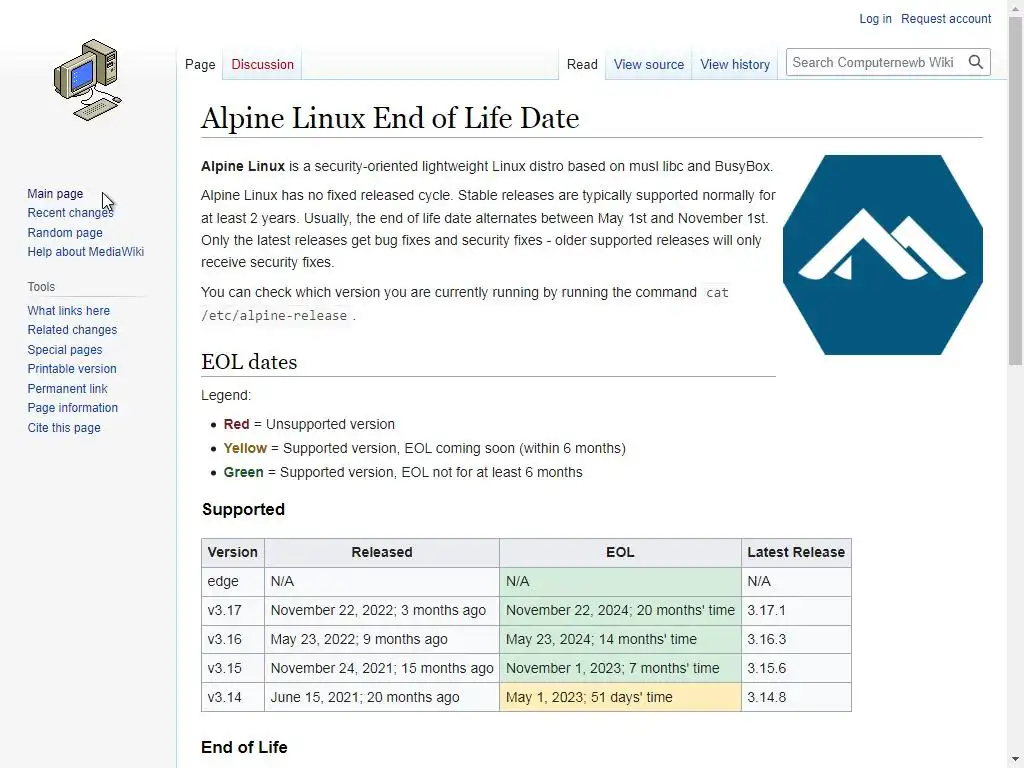Screen dimensions: 1024x768
Task: Click the 3.17.1 latest release cell
Action: point(796,611)
